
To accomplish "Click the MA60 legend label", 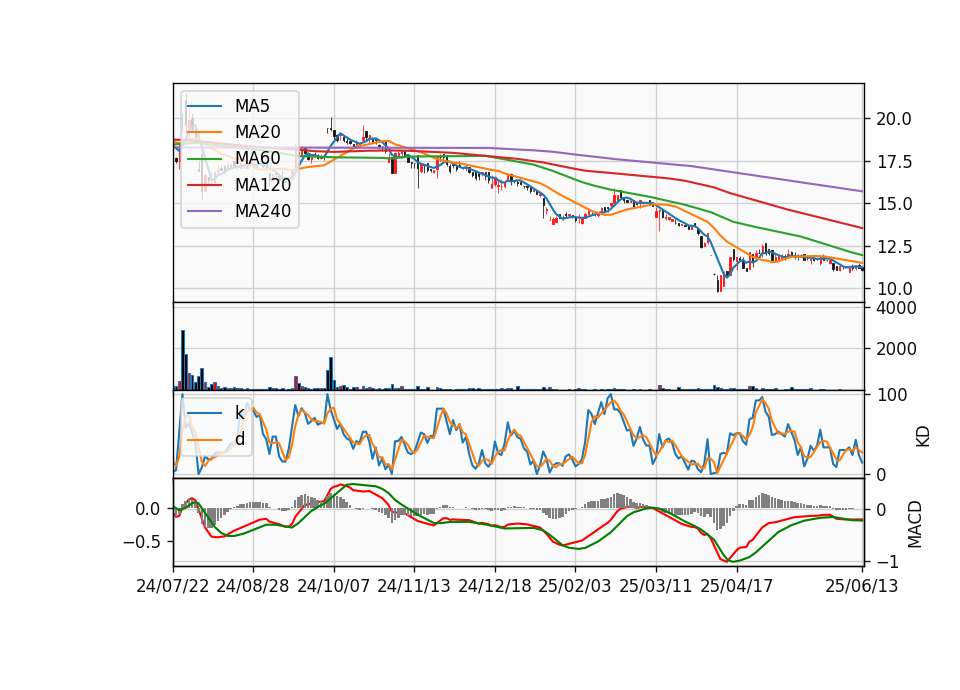I will coord(257,158).
